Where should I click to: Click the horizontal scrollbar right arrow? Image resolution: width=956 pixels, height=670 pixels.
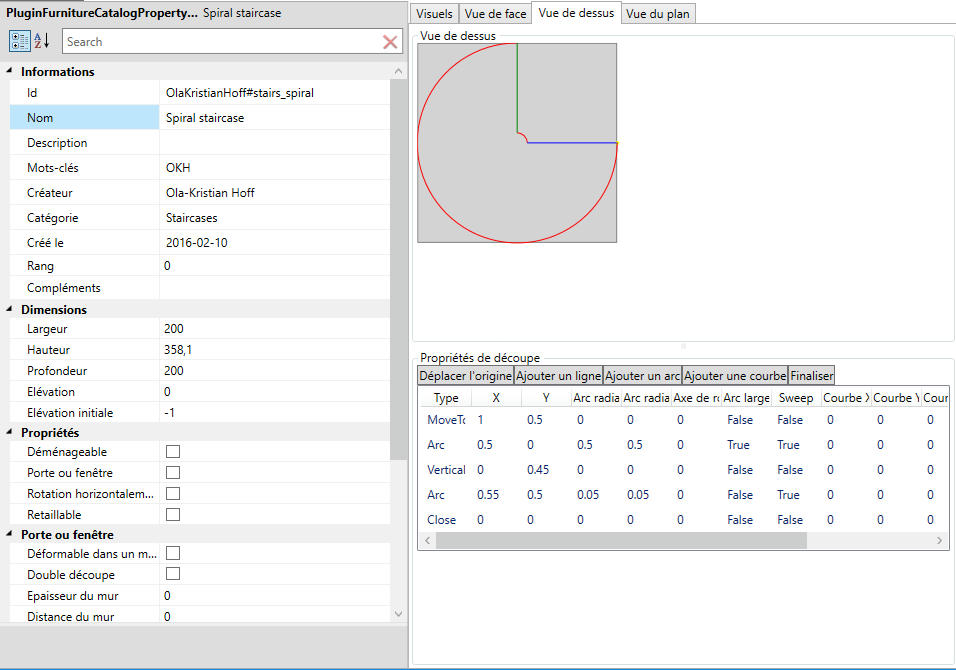(939, 540)
